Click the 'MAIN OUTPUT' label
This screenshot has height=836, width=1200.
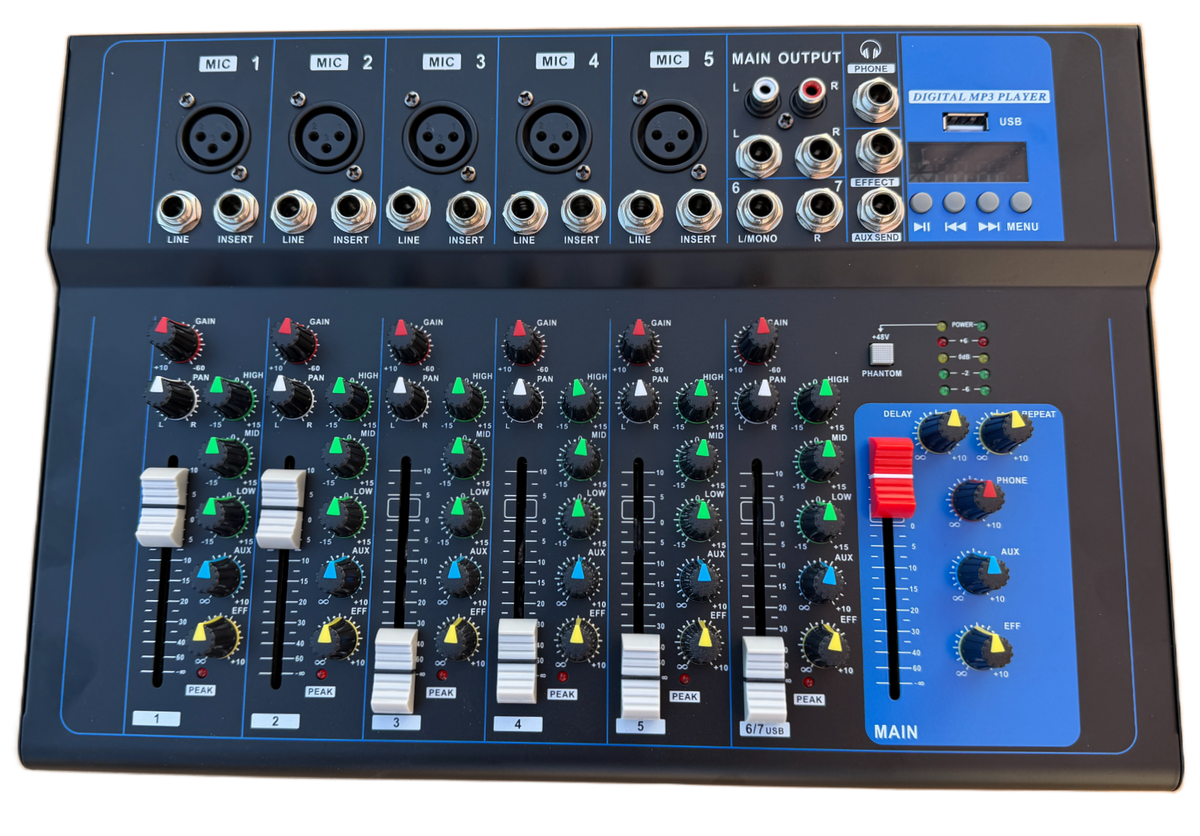pyautogui.click(x=786, y=58)
